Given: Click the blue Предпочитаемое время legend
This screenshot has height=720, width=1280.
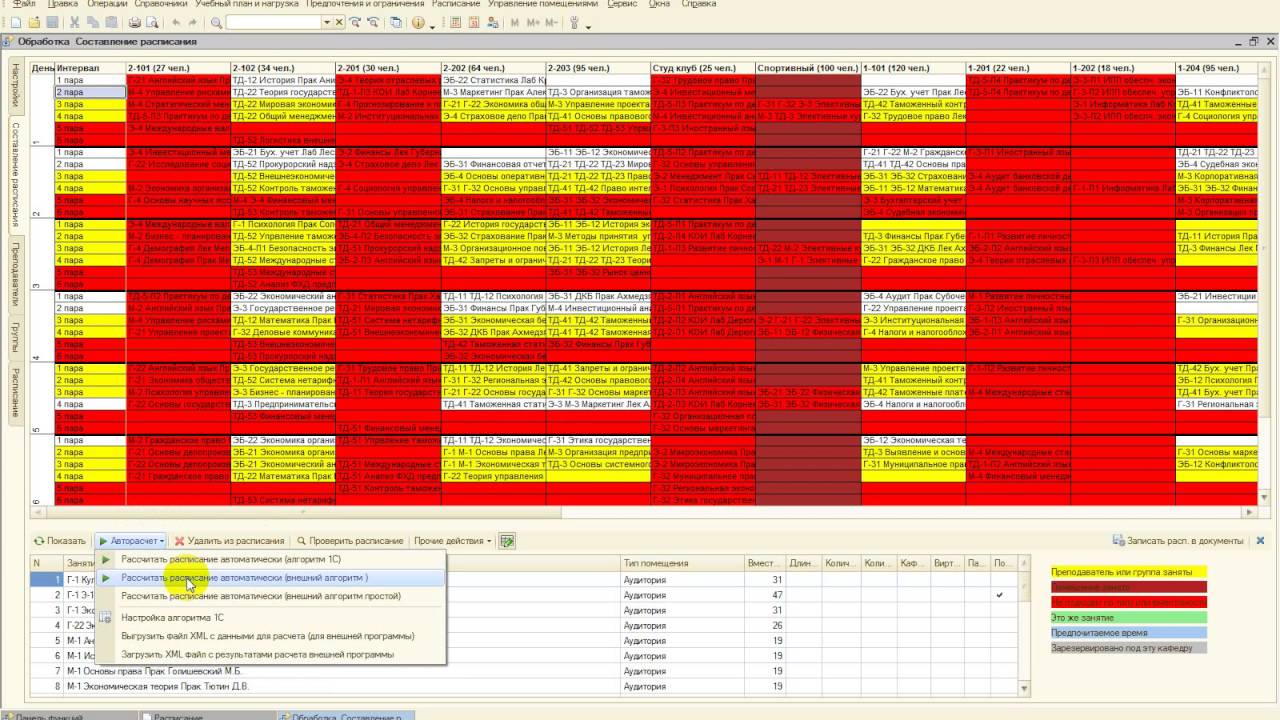Looking at the screenshot, I should (1128, 633).
